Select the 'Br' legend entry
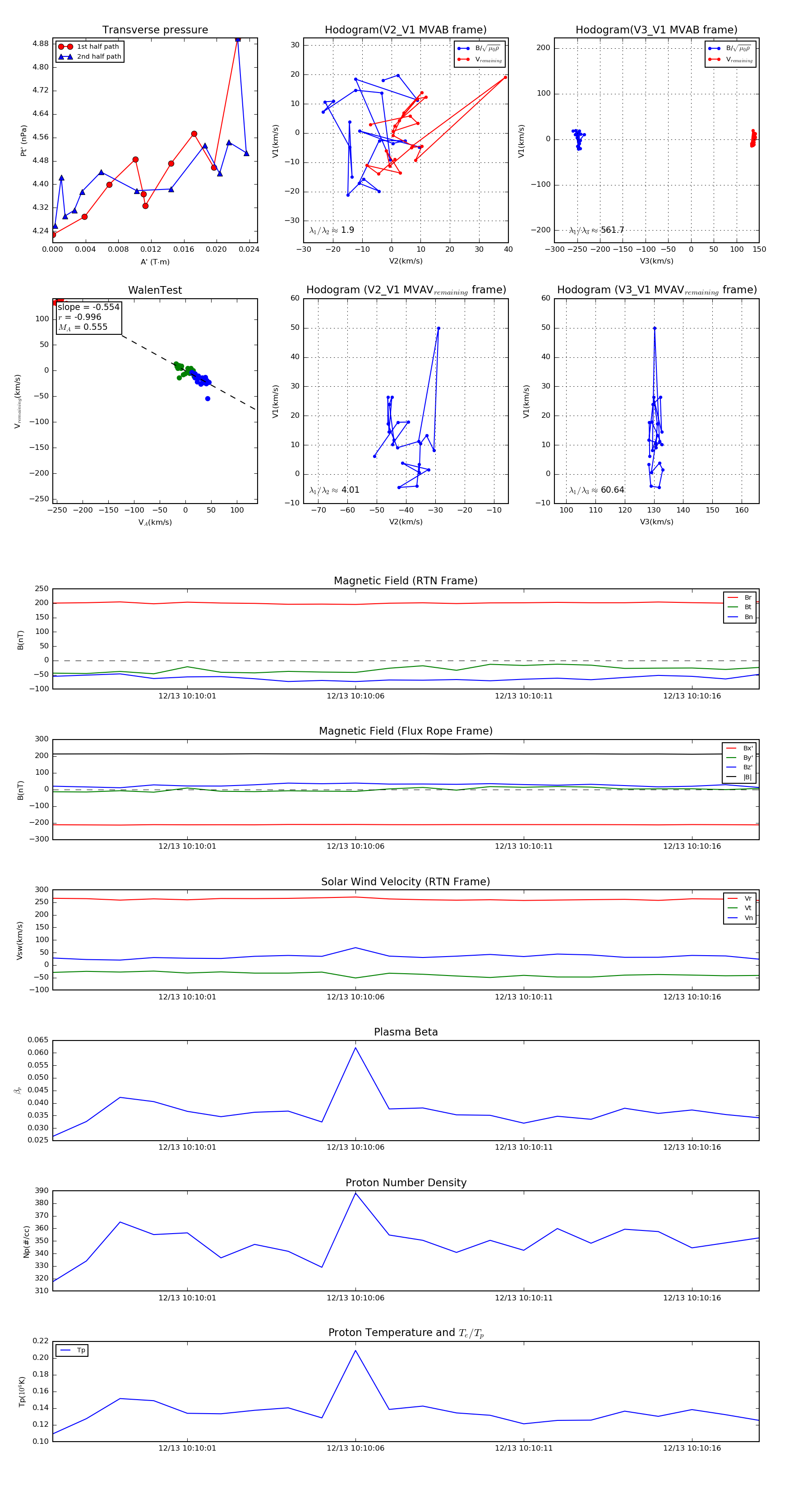The height and width of the screenshot is (1489, 812). pos(740,598)
